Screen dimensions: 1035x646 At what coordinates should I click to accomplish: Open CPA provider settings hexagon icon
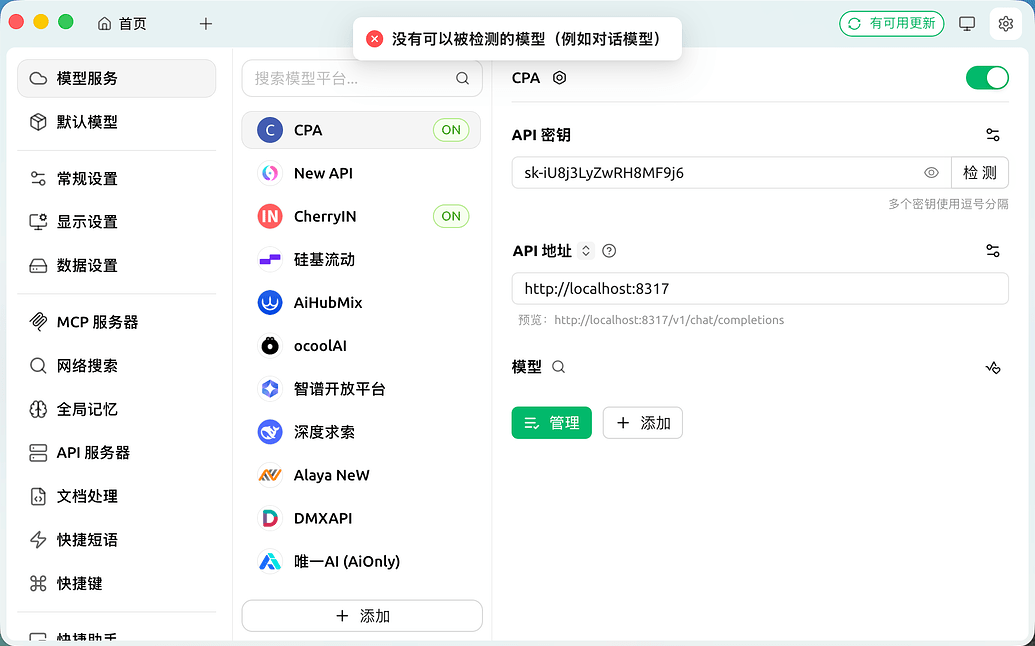[x=559, y=78]
